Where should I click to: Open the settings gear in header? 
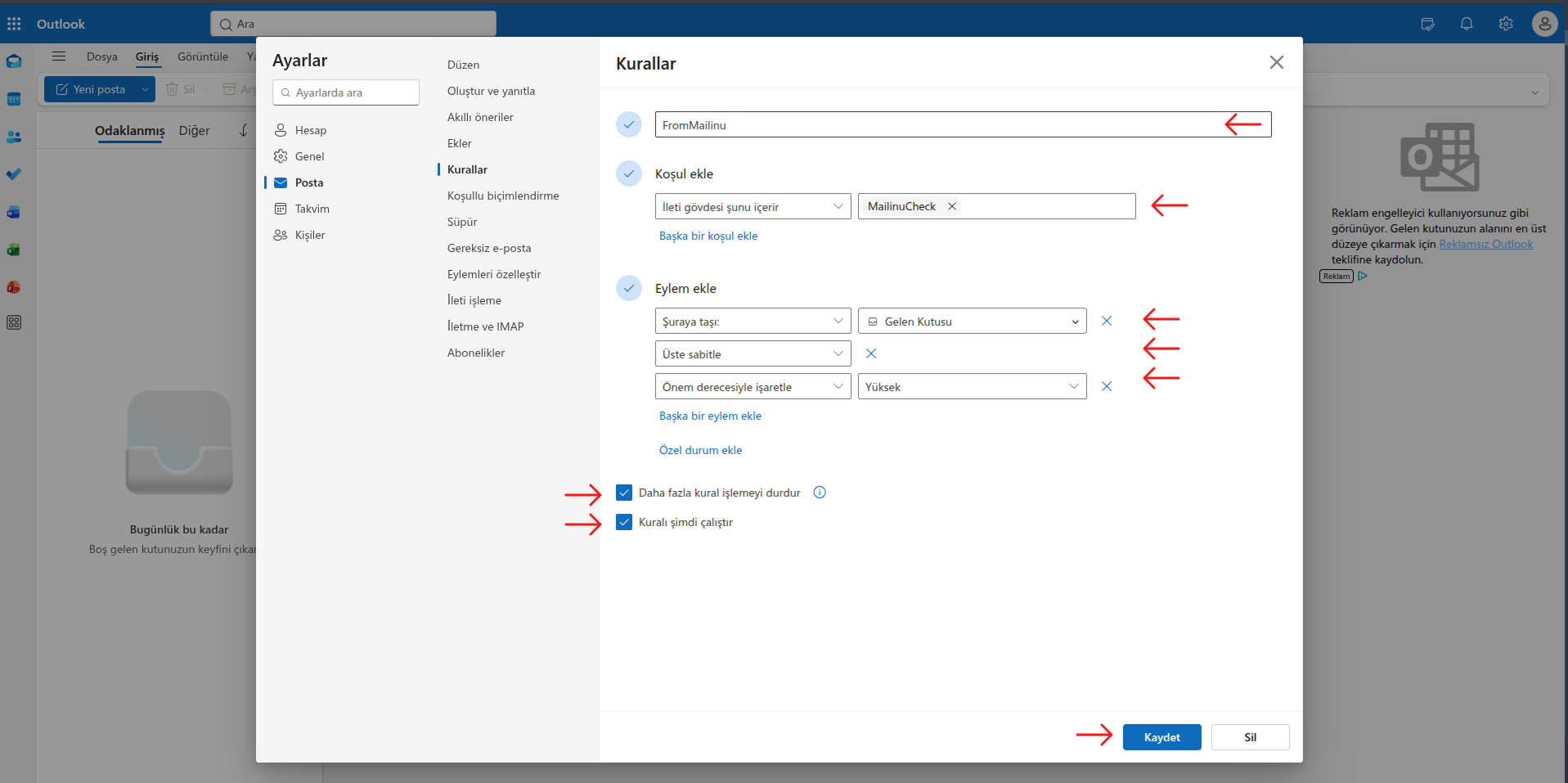tap(1506, 24)
